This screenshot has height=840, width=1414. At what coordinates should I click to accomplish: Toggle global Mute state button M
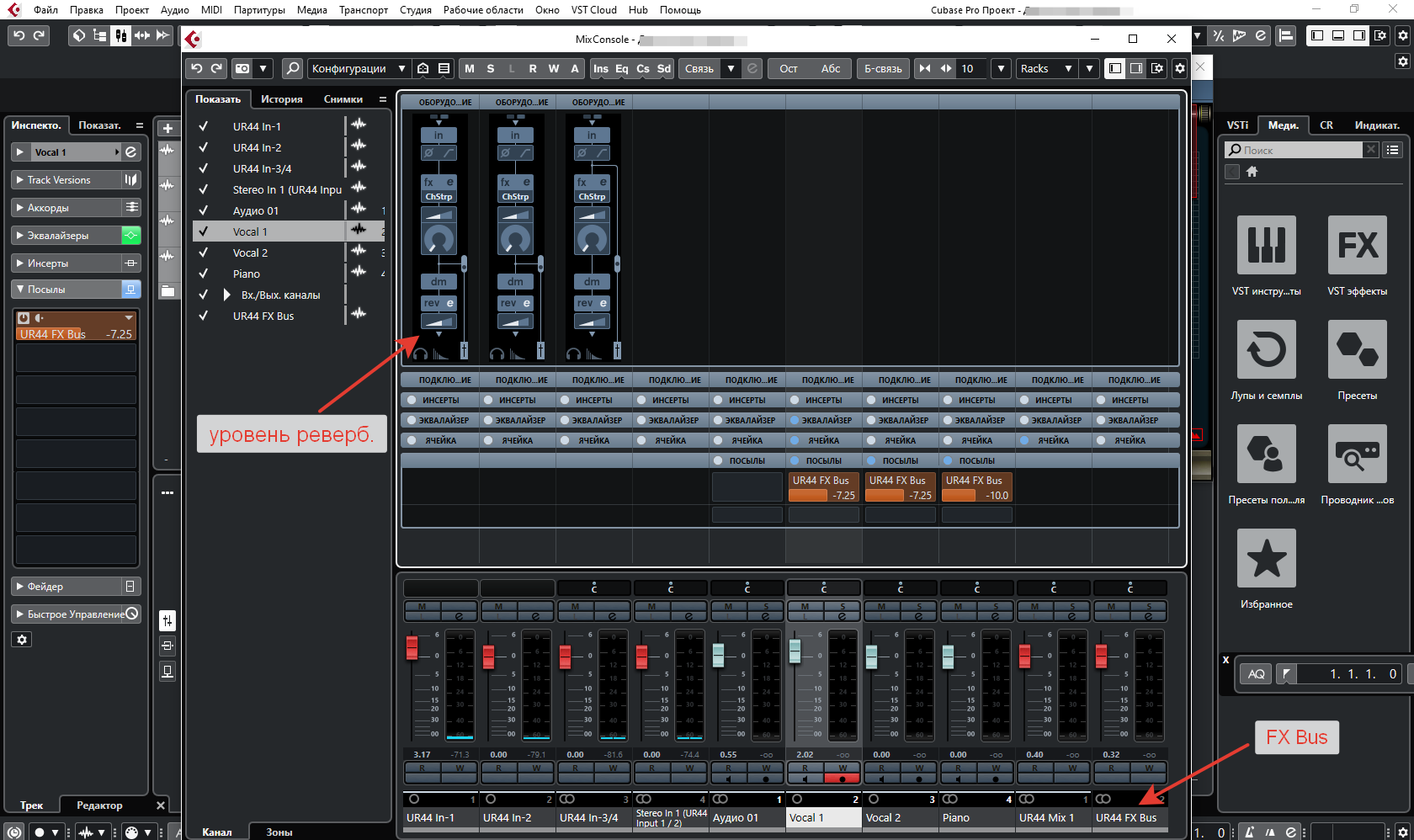470,68
